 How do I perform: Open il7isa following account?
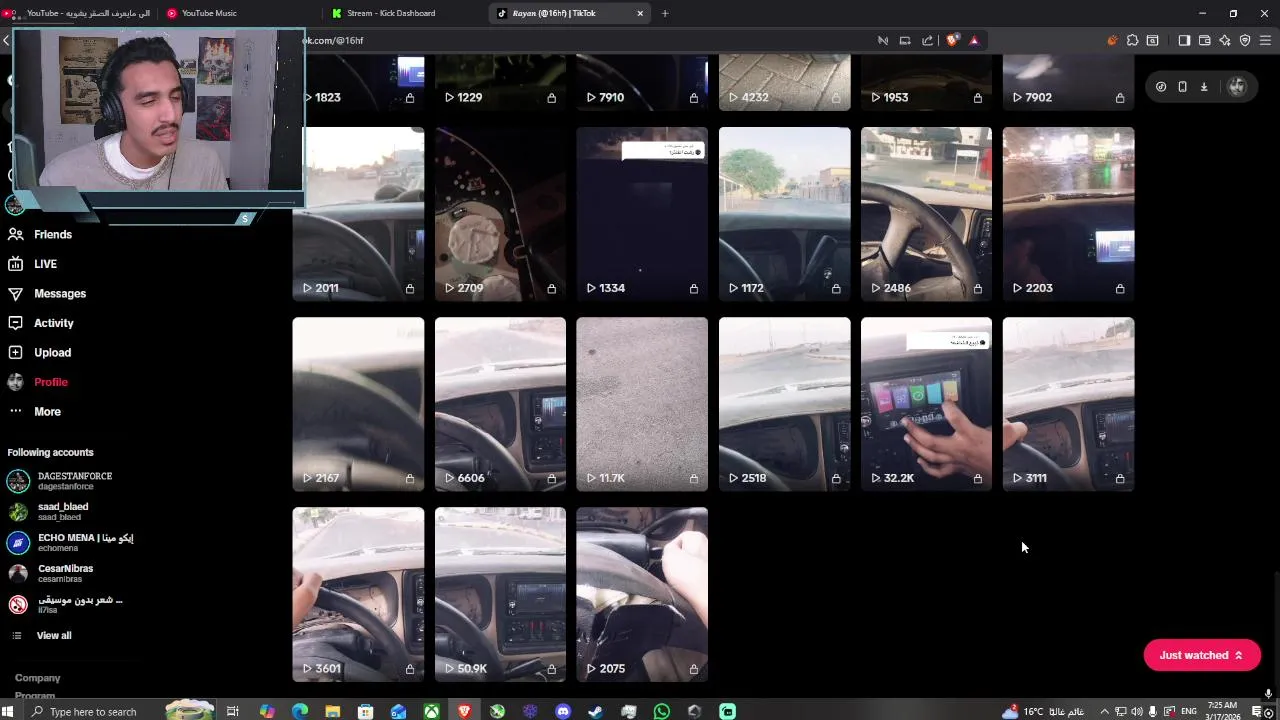click(65, 604)
